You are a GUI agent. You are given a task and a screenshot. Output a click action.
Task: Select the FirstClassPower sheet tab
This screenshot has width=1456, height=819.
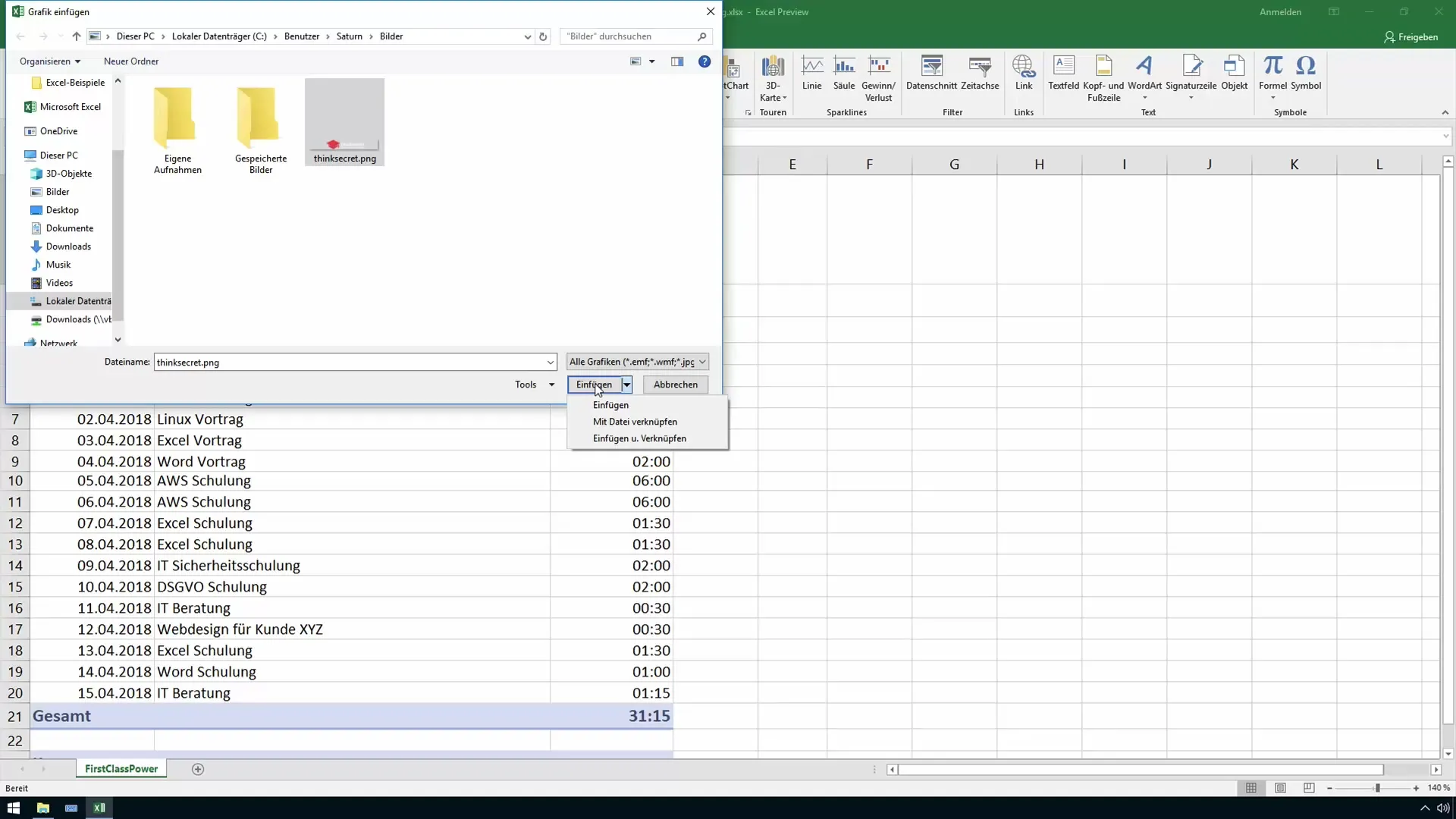(x=121, y=769)
